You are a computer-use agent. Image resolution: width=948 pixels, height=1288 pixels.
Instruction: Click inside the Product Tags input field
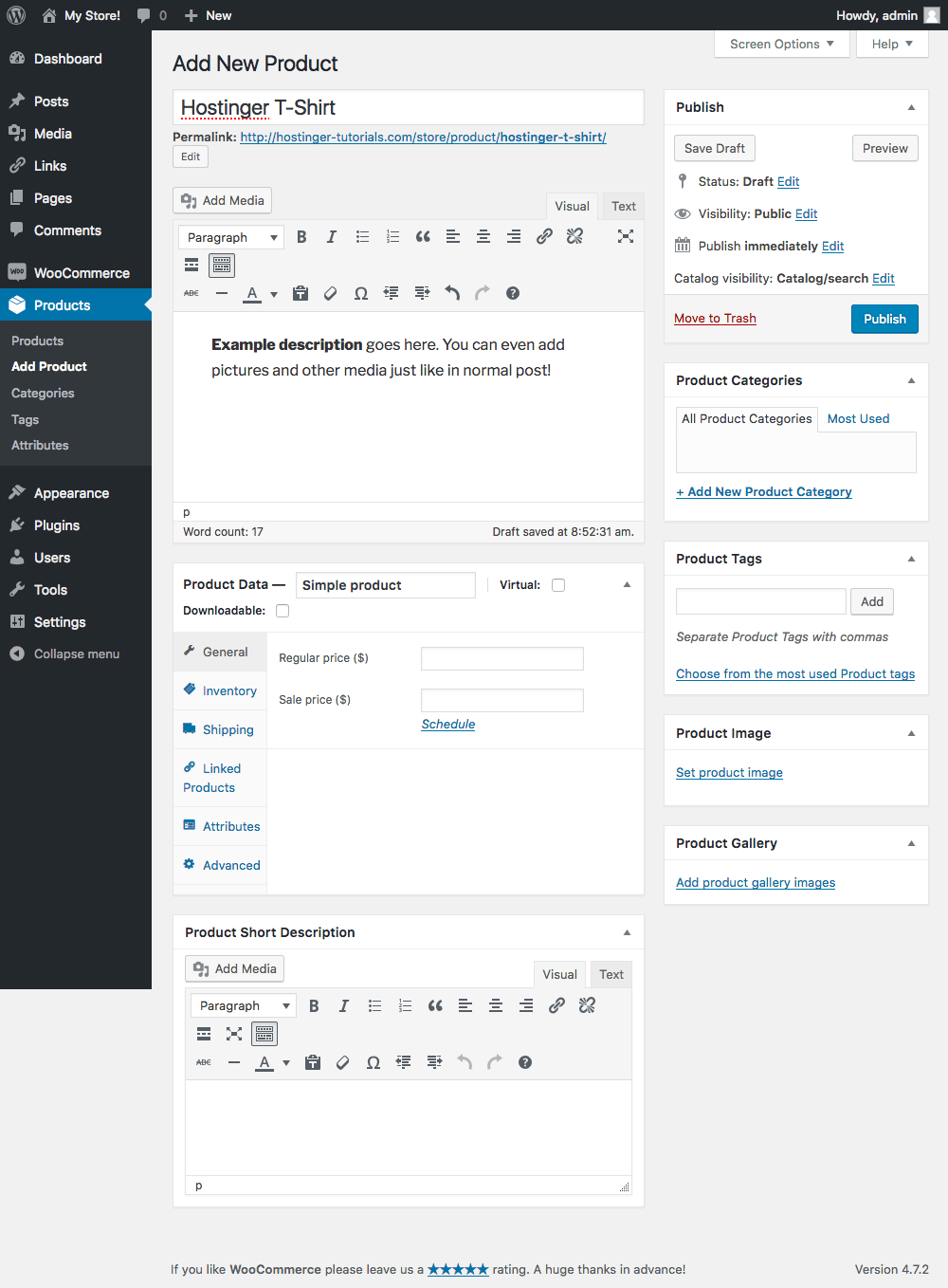pos(760,601)
